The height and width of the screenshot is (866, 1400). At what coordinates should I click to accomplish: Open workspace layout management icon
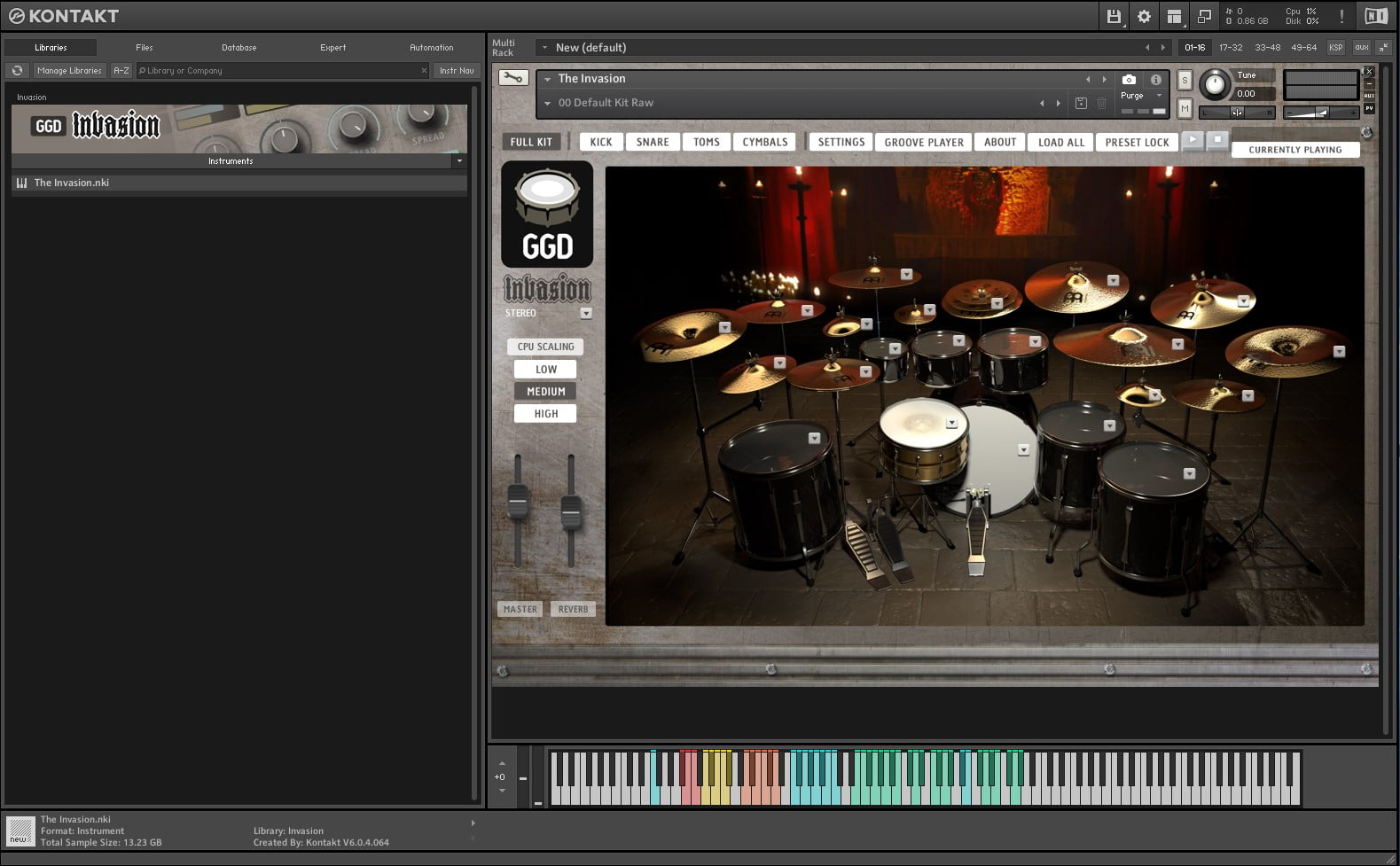point(1174,16)
